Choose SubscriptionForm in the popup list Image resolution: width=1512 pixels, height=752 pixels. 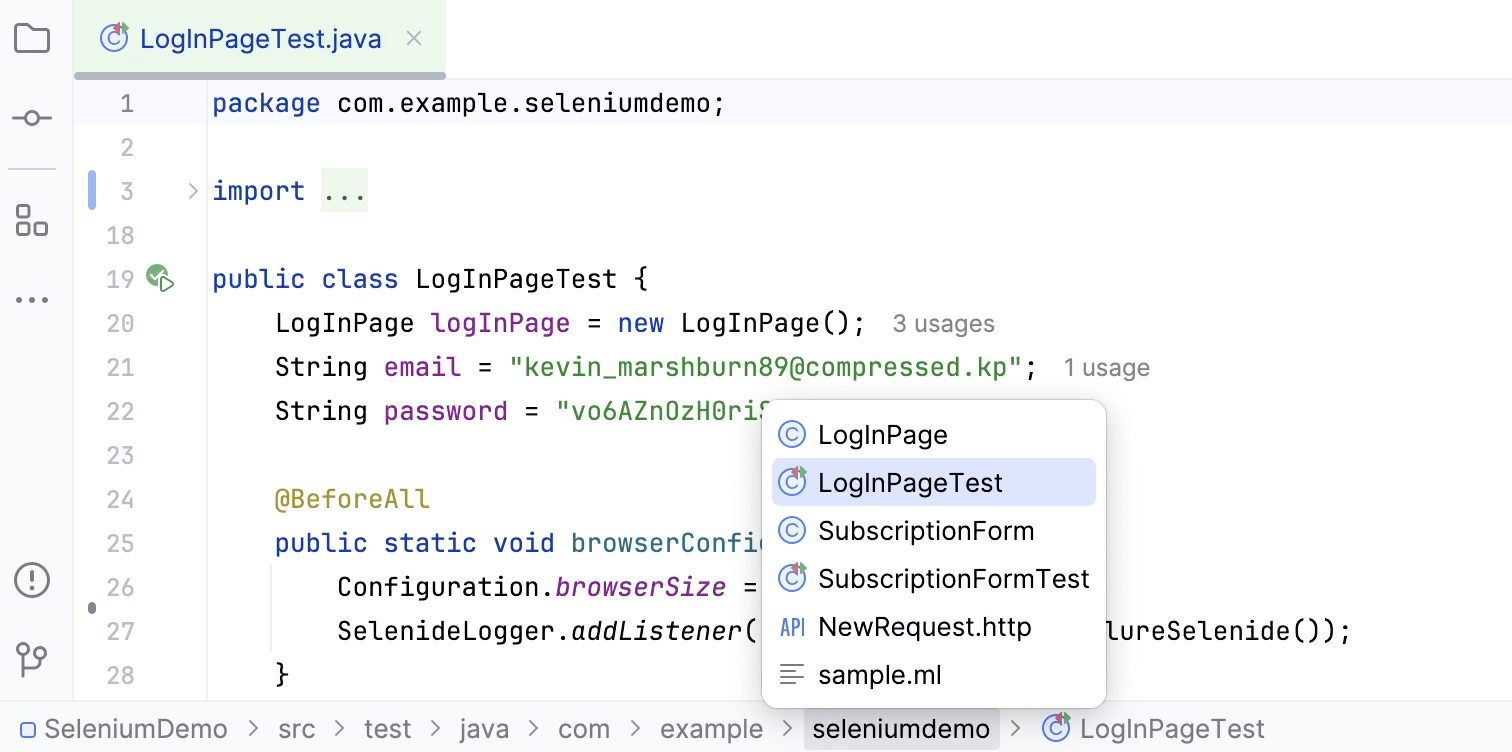(x=934, y=531)
